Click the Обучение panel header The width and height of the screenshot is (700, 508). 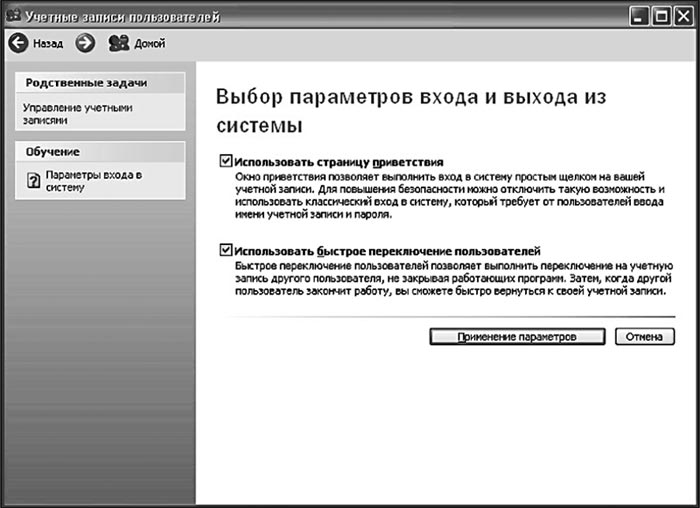coord(100,152)
